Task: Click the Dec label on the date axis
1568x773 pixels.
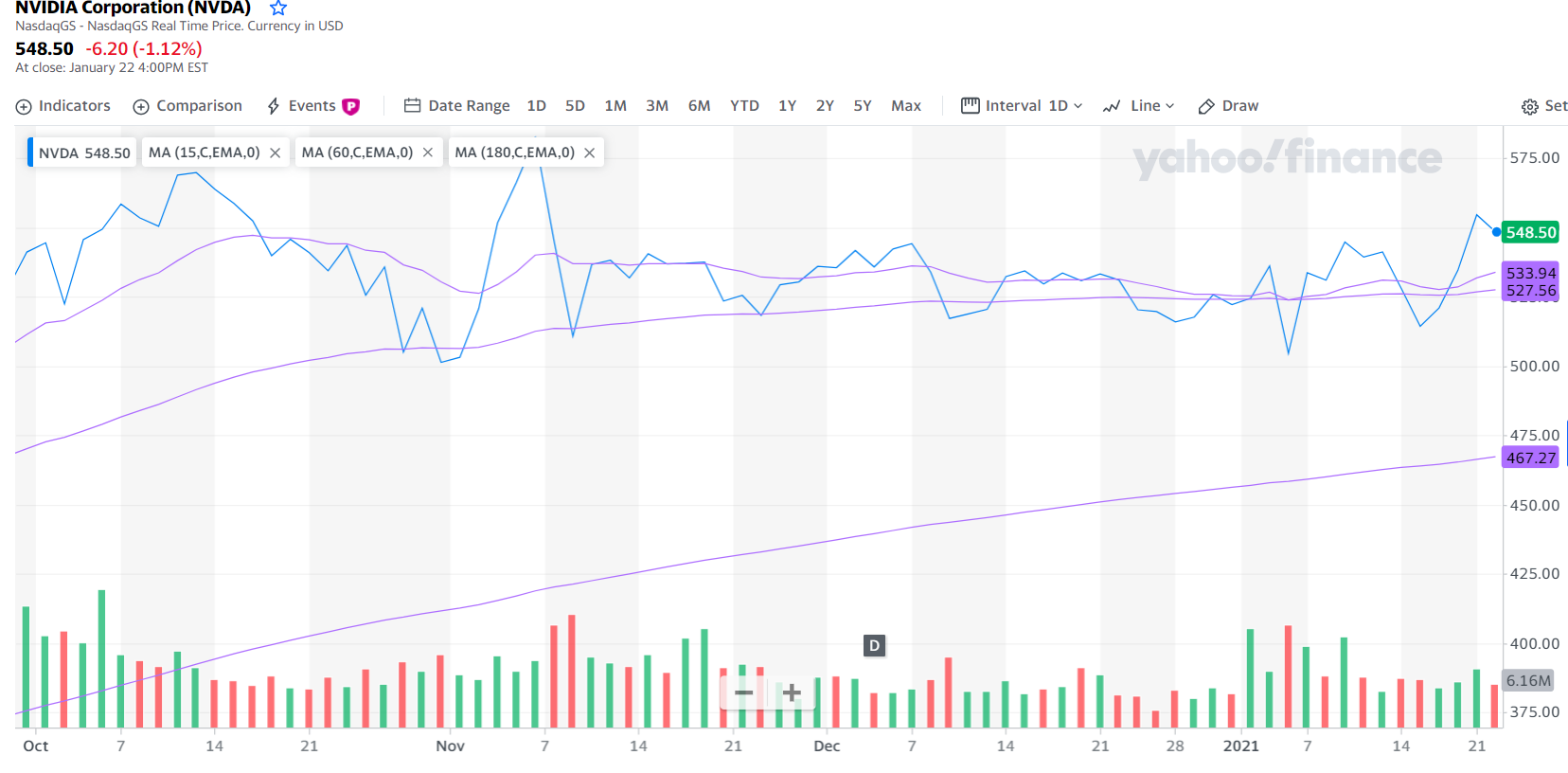Action: (827, 746)
